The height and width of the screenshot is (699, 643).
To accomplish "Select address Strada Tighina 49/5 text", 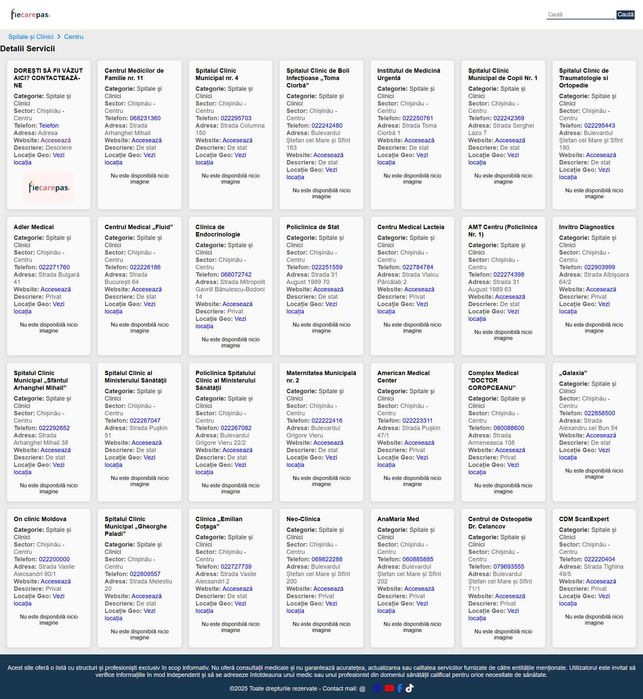I will point(591,571).
